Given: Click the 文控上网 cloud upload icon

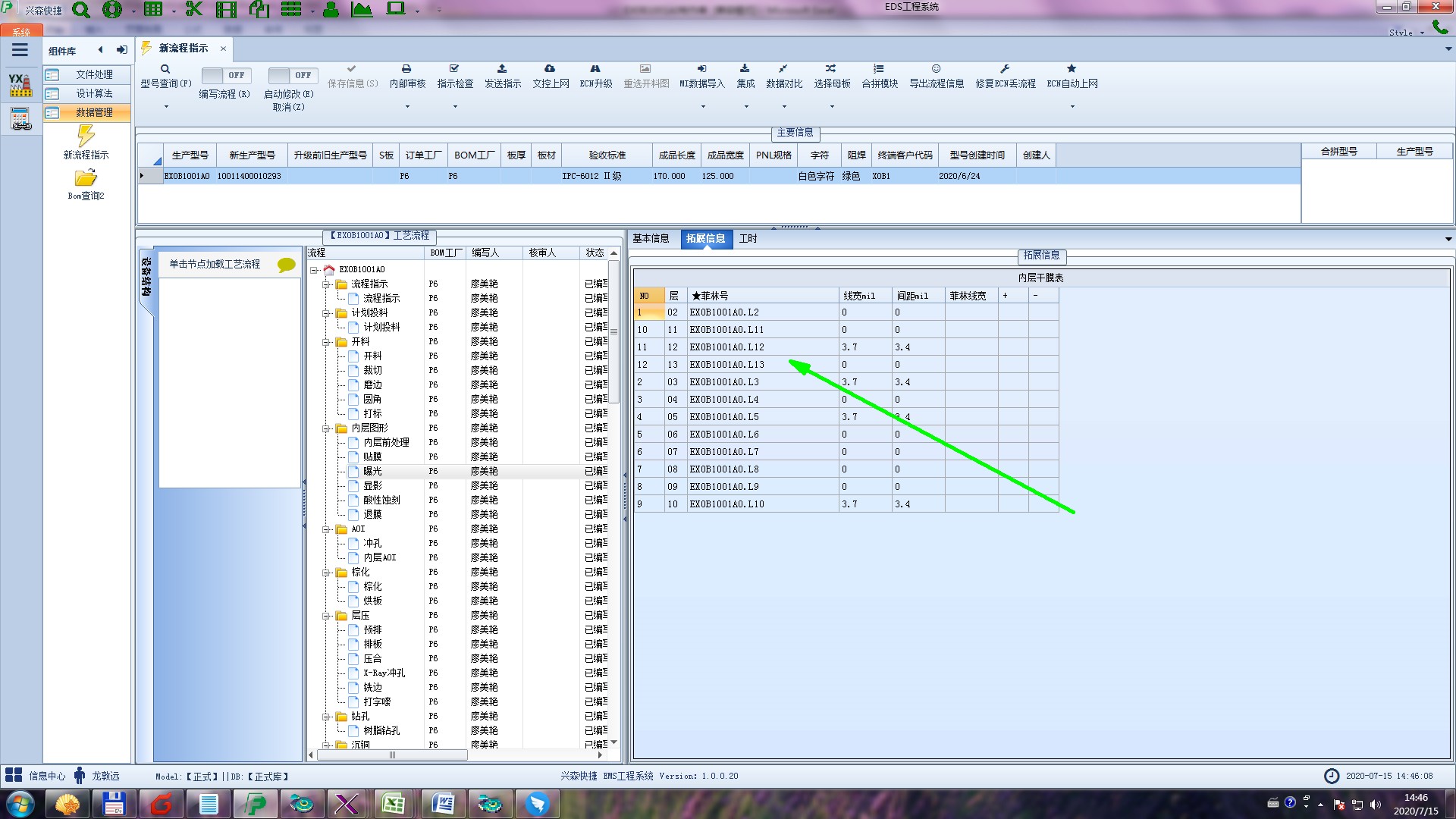Looking at the screenshot, I should 550,69.
